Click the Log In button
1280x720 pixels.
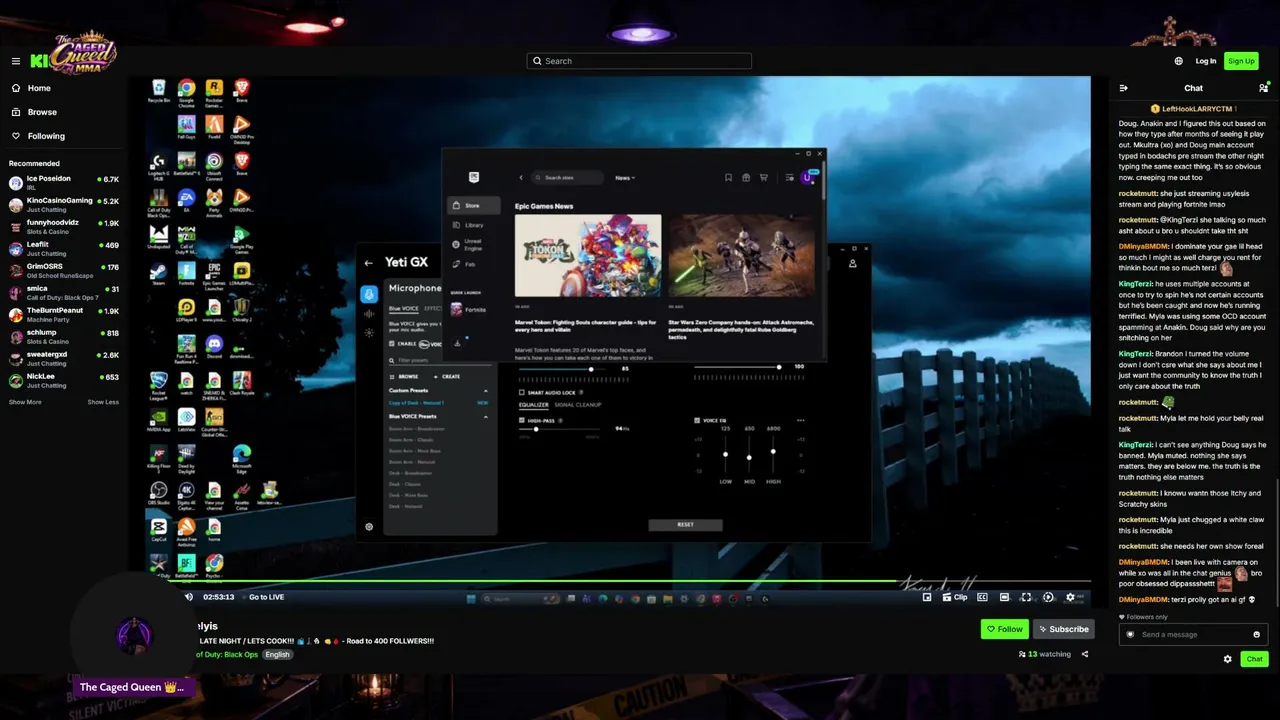(x=1206, y=61)
